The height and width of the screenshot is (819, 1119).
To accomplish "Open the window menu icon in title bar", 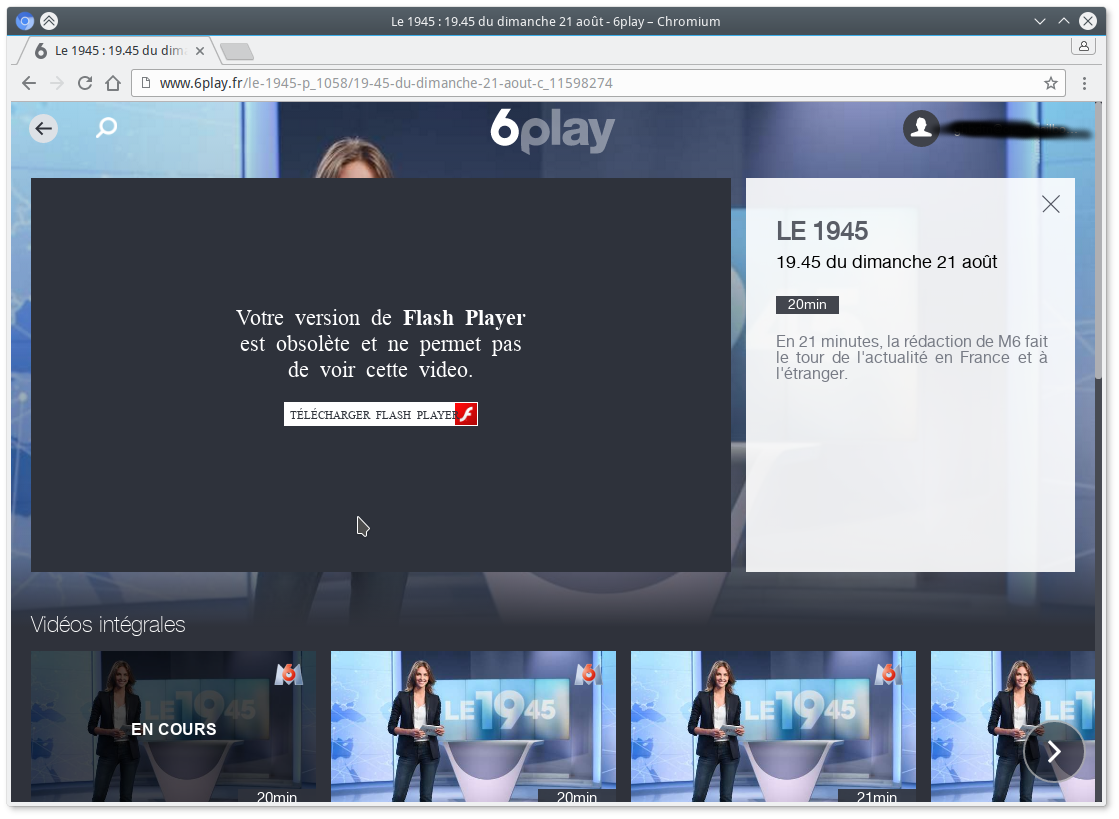I will point(25,21).
